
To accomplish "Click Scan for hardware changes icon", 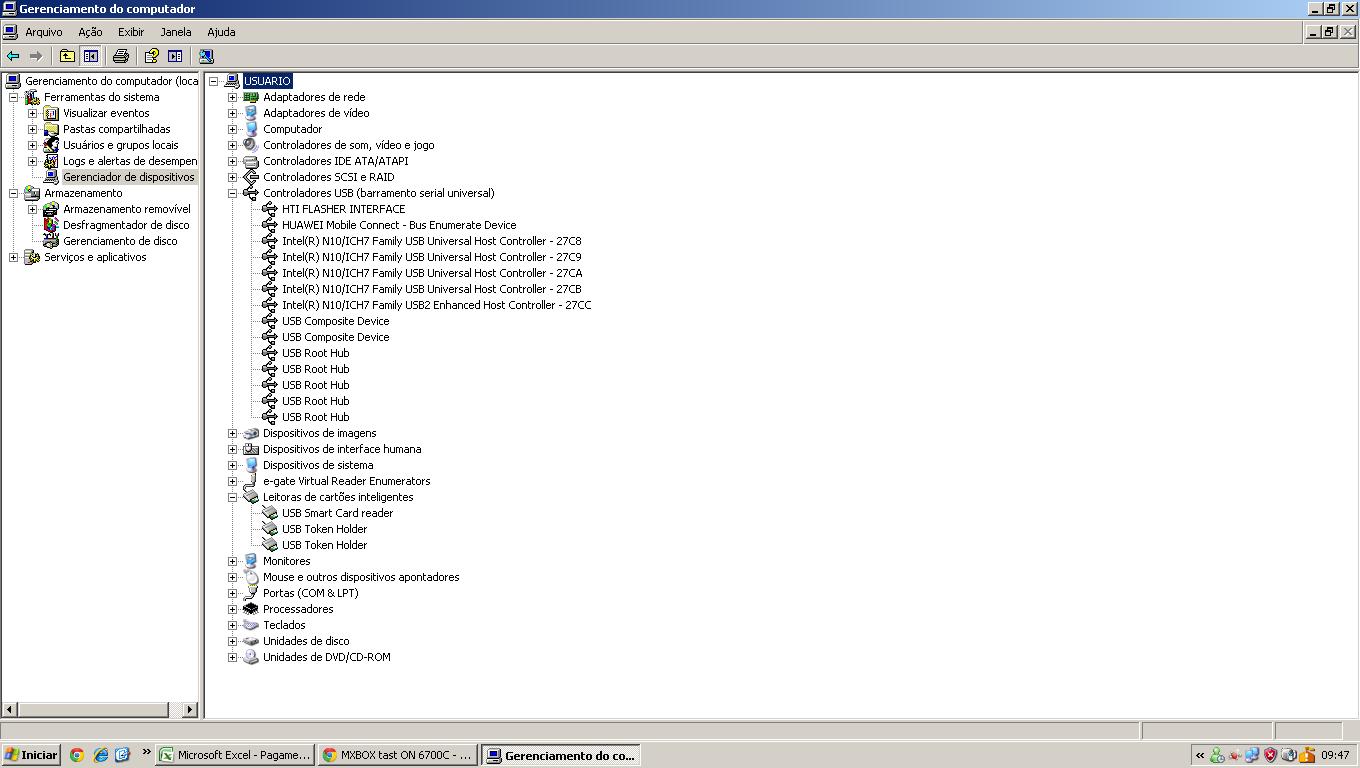I will [206, 56].
